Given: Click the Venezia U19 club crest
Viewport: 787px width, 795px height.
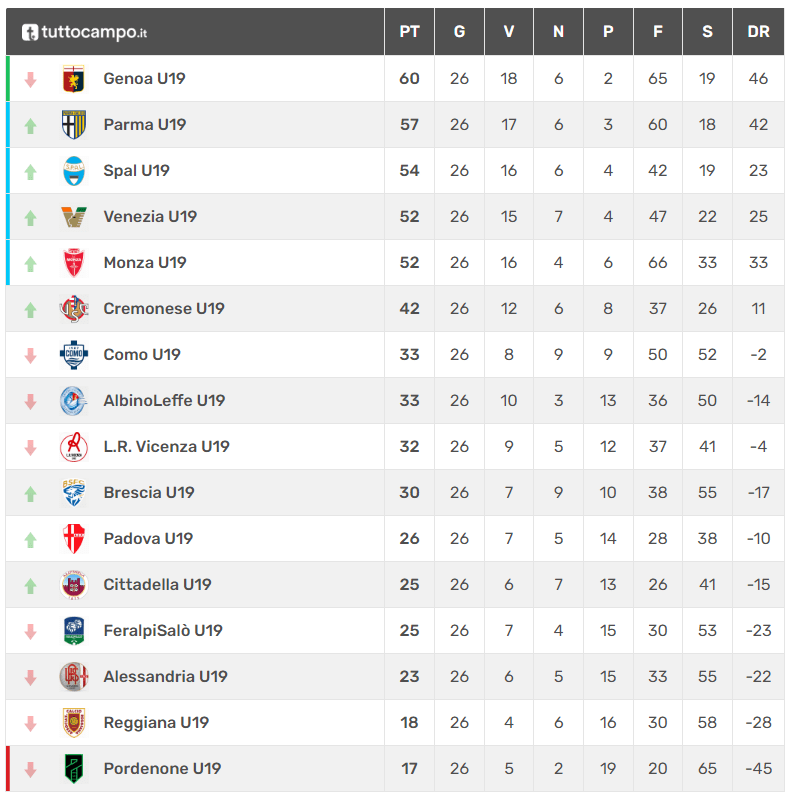Looking at the screenshot, I should pos(74,217).
